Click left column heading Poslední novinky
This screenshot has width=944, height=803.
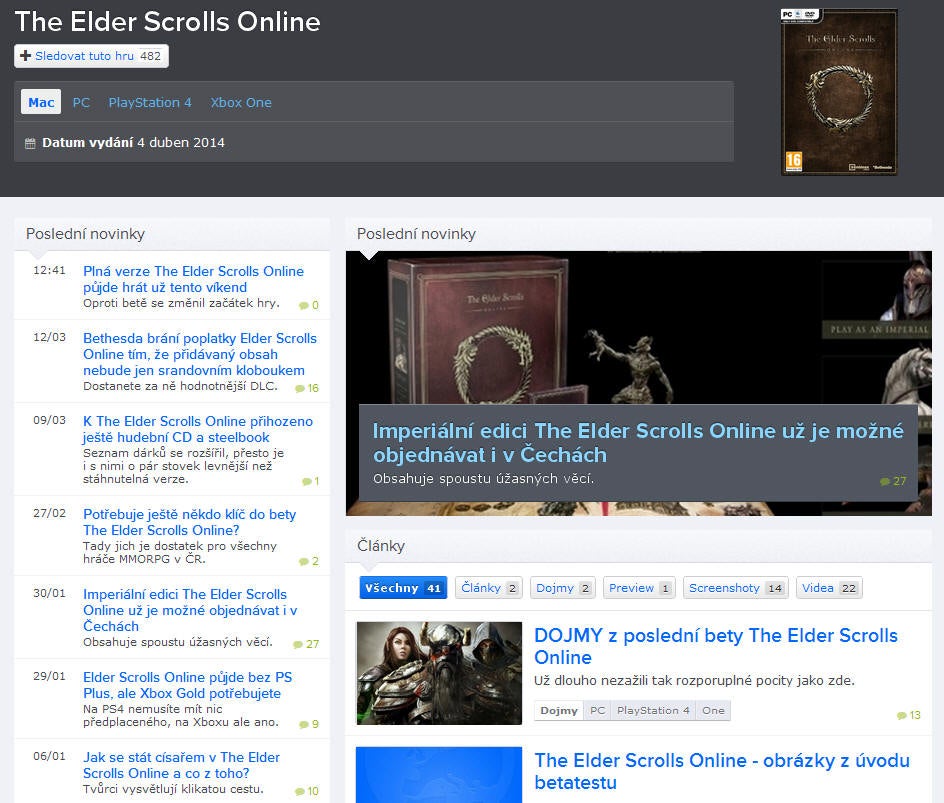click(x=85, y=234)
